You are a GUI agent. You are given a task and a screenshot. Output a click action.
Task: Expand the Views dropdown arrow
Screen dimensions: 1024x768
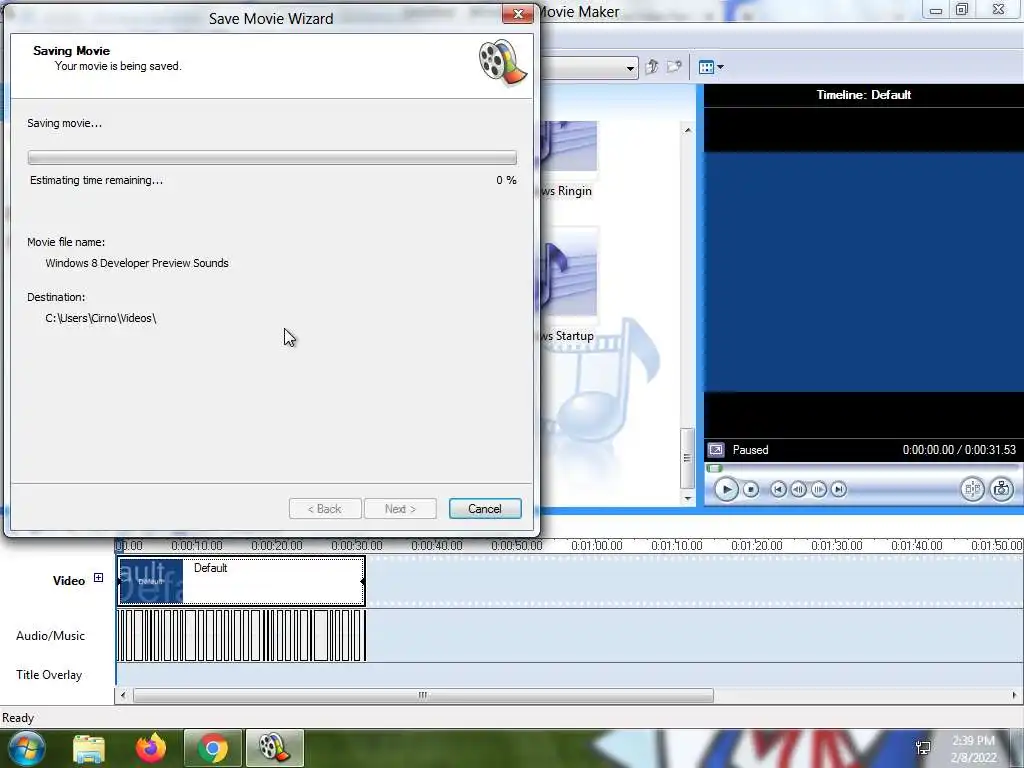click(720, 67)
